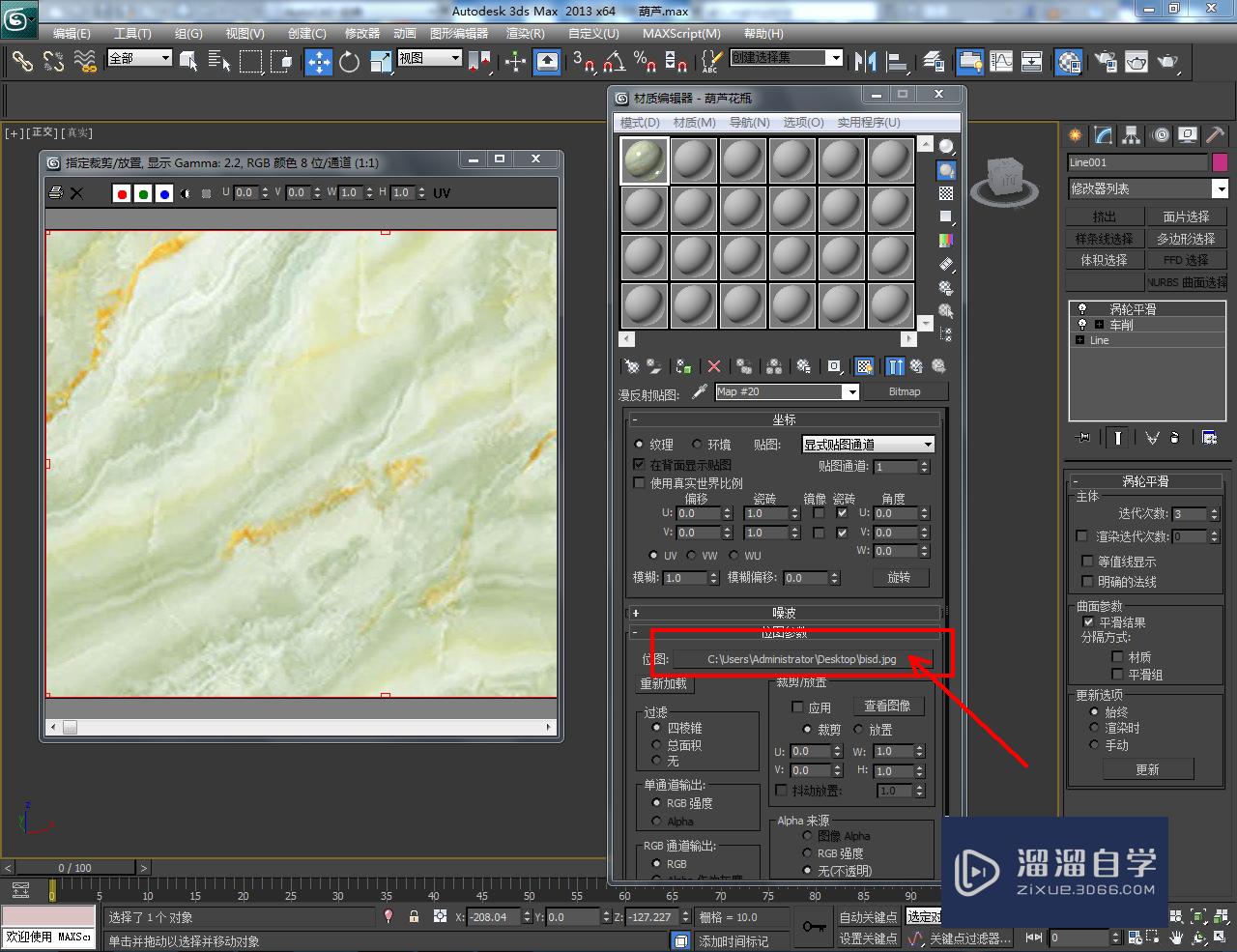Click the Mirror tool icon
The width and height of the screenshot is (1237, 952).
[865, 62]
